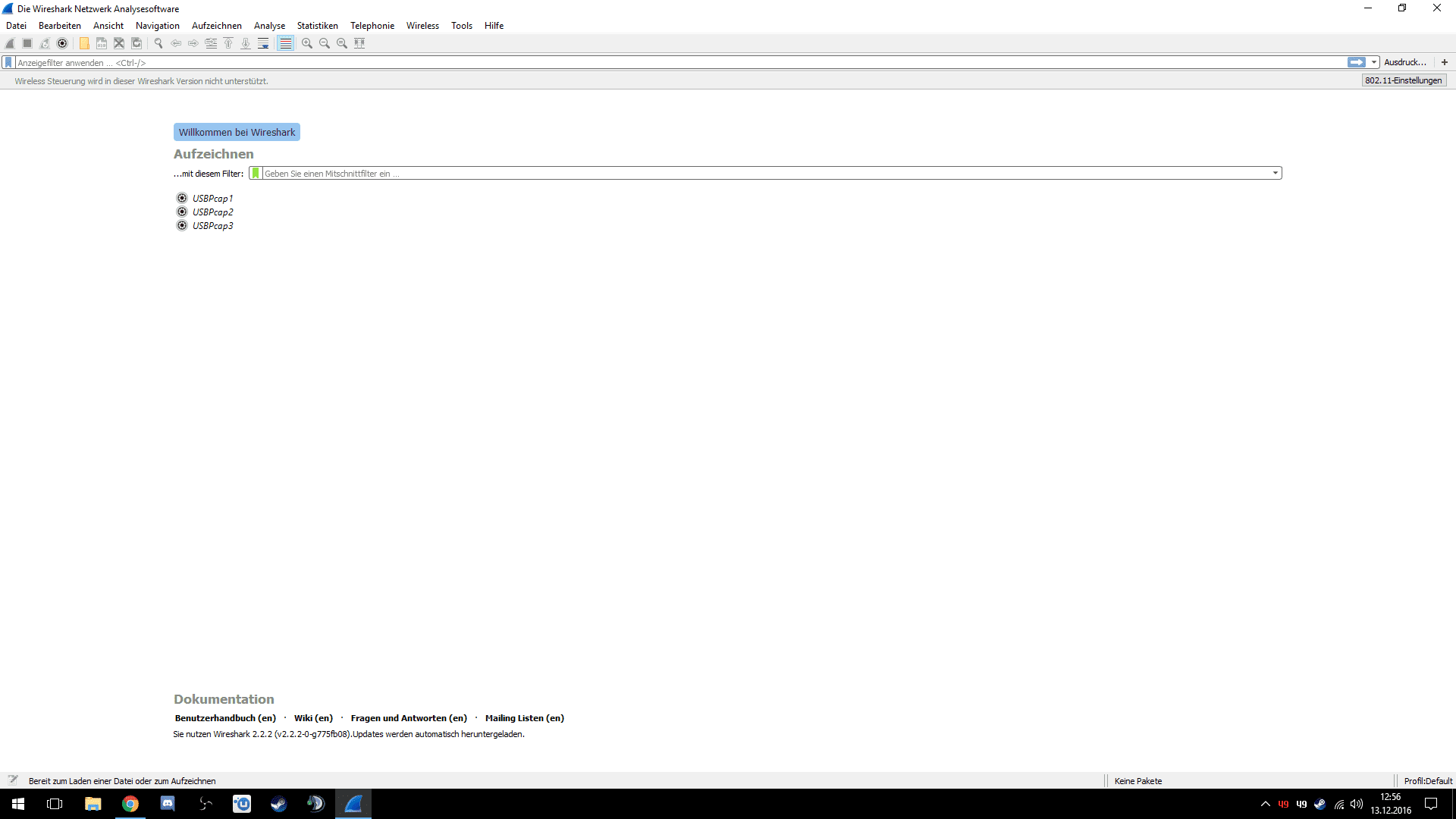Go to next packet arrow icon
Screen dimensions: 1456x819
click(193, 43)
